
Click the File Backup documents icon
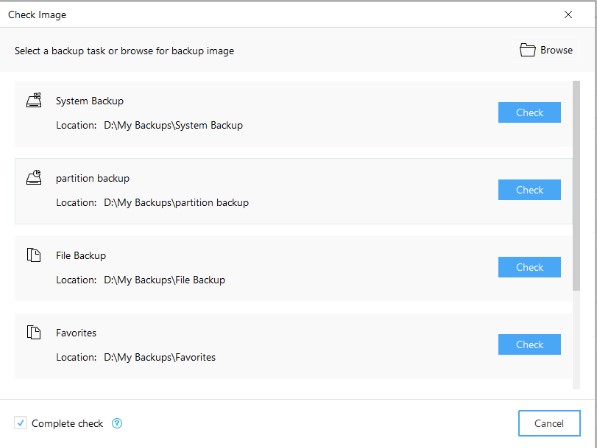point(34,255)
